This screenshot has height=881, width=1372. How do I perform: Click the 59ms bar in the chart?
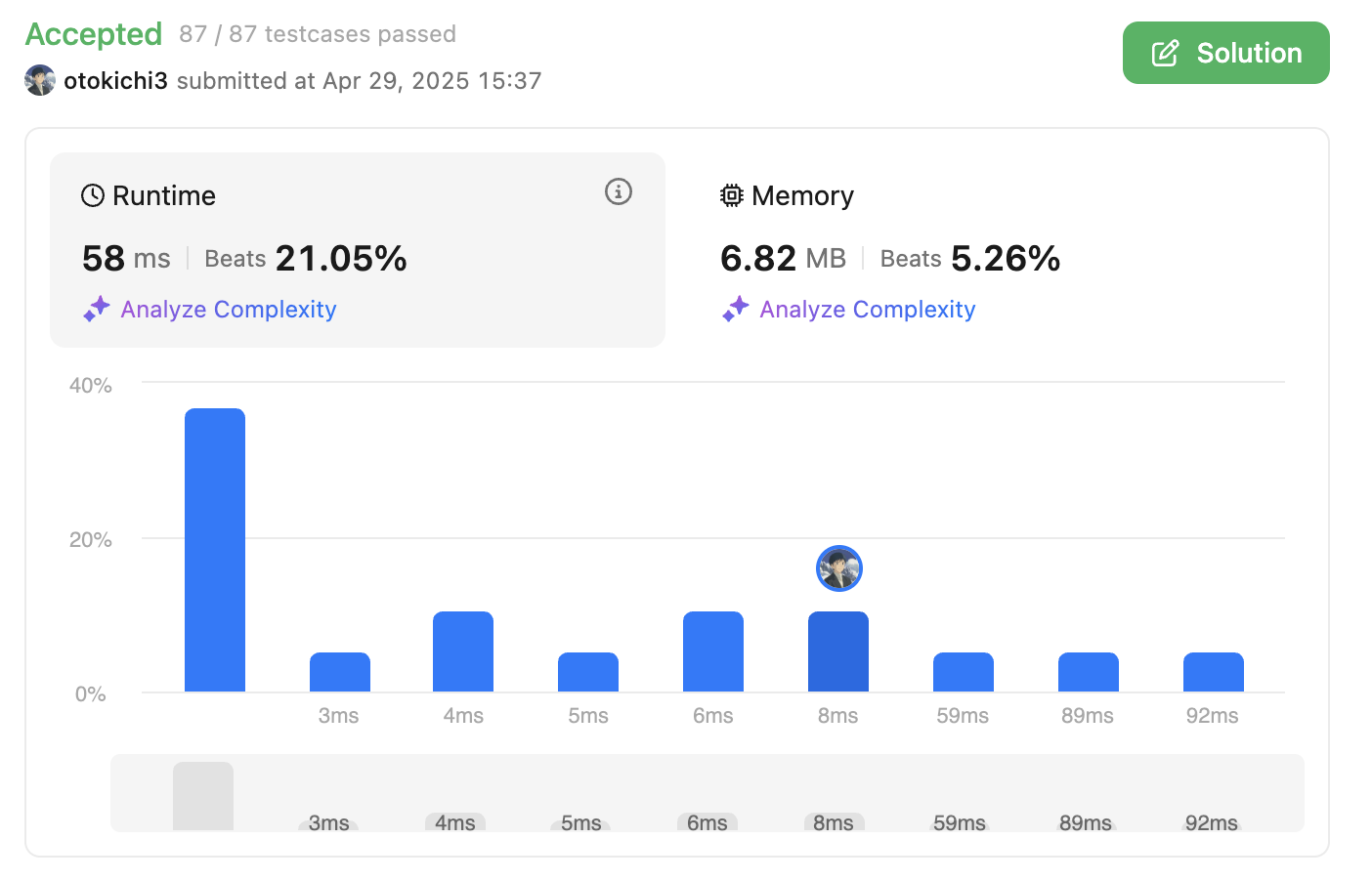[963, 672]
